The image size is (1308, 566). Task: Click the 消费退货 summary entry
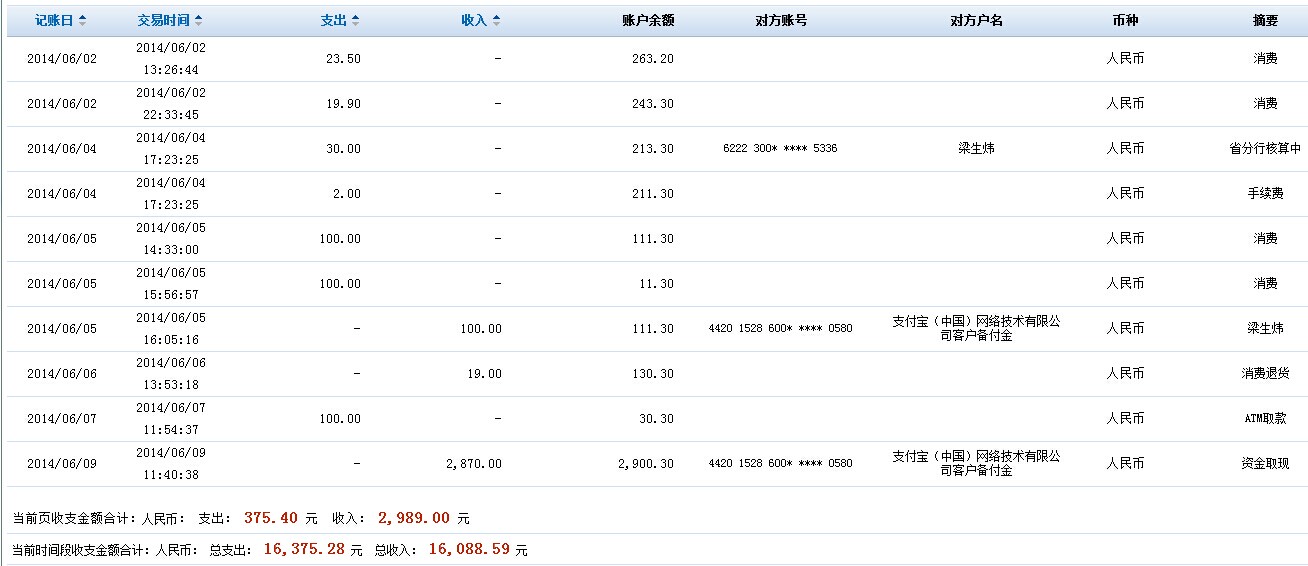coord(1265,374)
